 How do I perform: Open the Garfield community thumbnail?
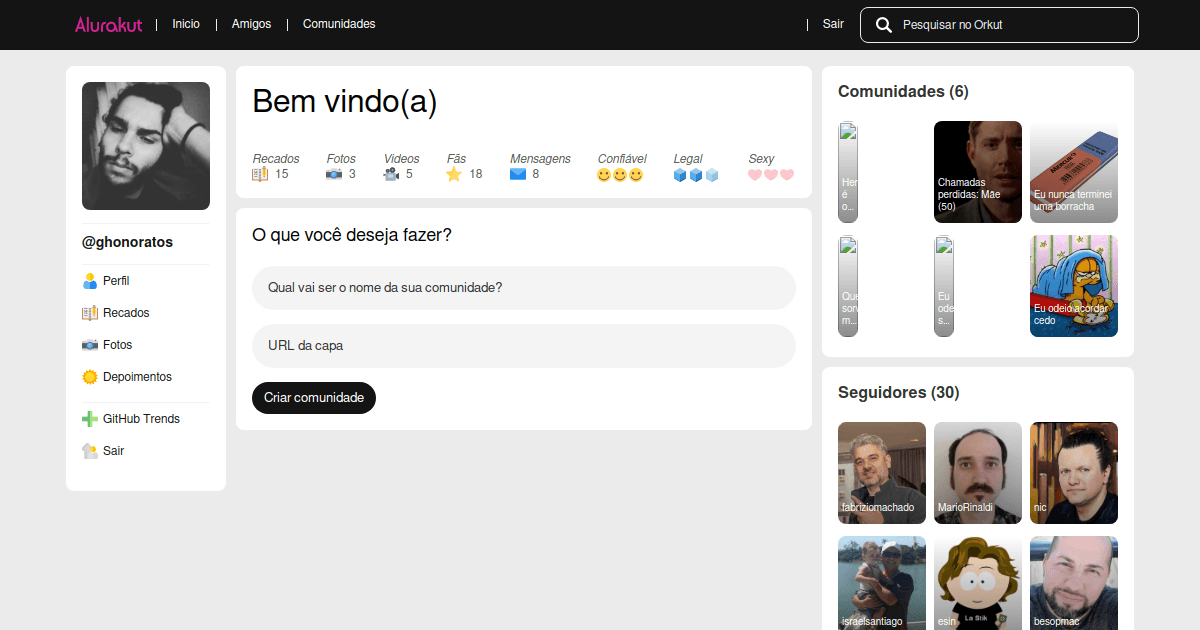click(x=1074, y=286)
